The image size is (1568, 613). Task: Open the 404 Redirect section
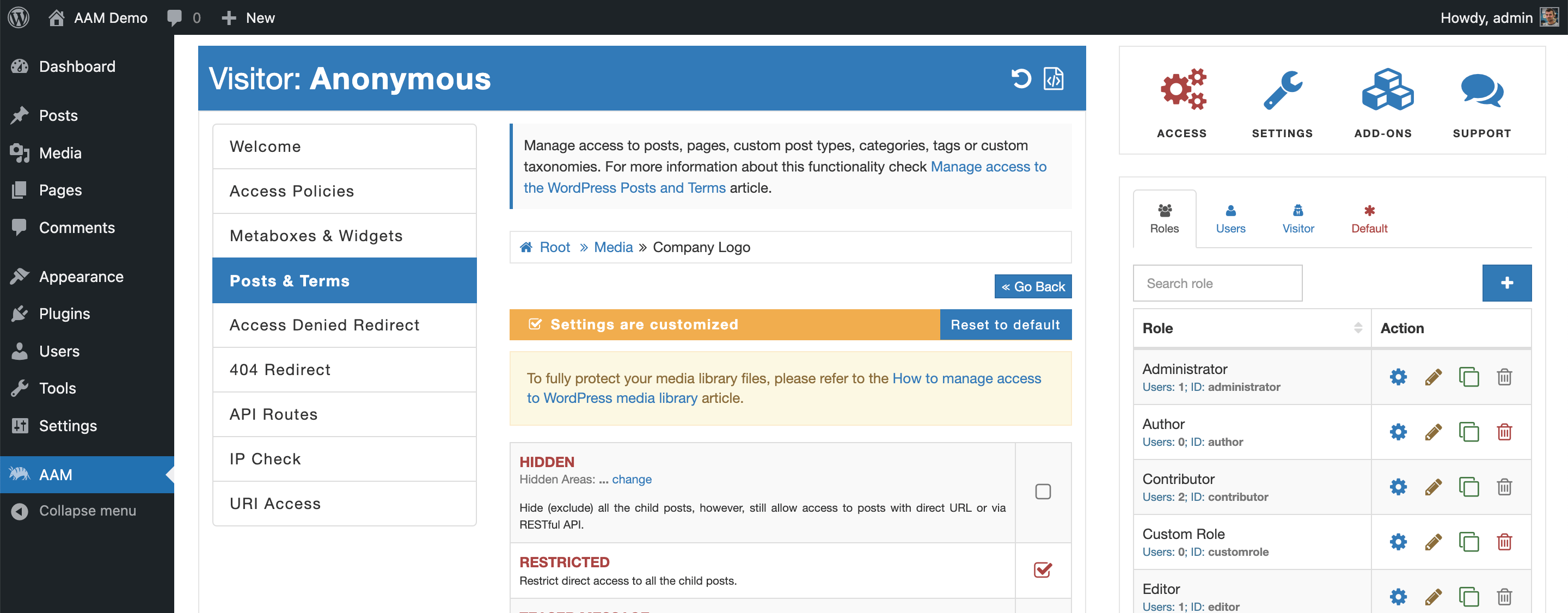pos(345,370)
